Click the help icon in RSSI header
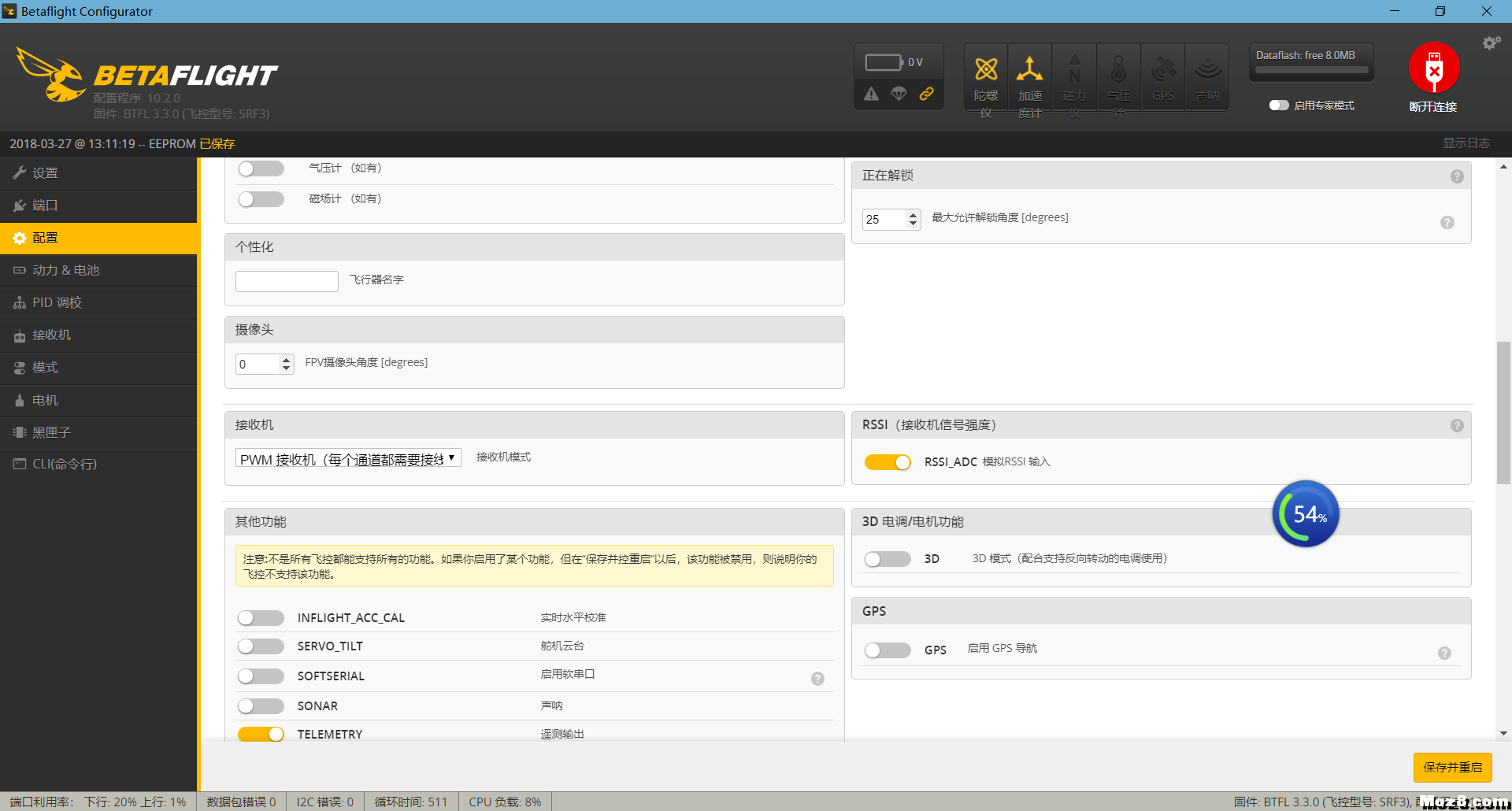This screenshot has width=1512, height=811. pos(1457,426)
